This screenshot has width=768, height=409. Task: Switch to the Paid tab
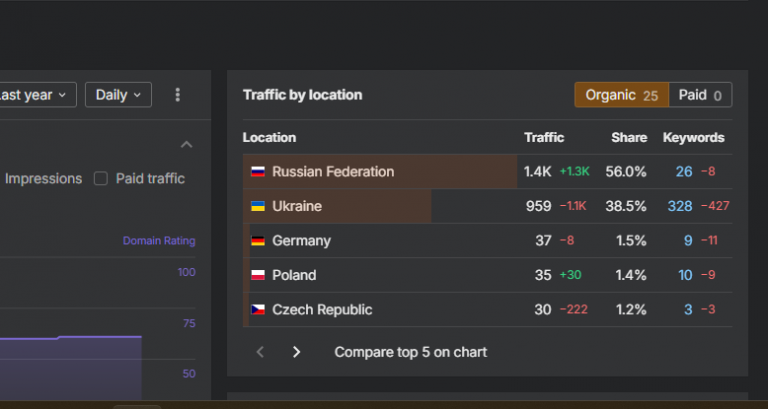700,95
